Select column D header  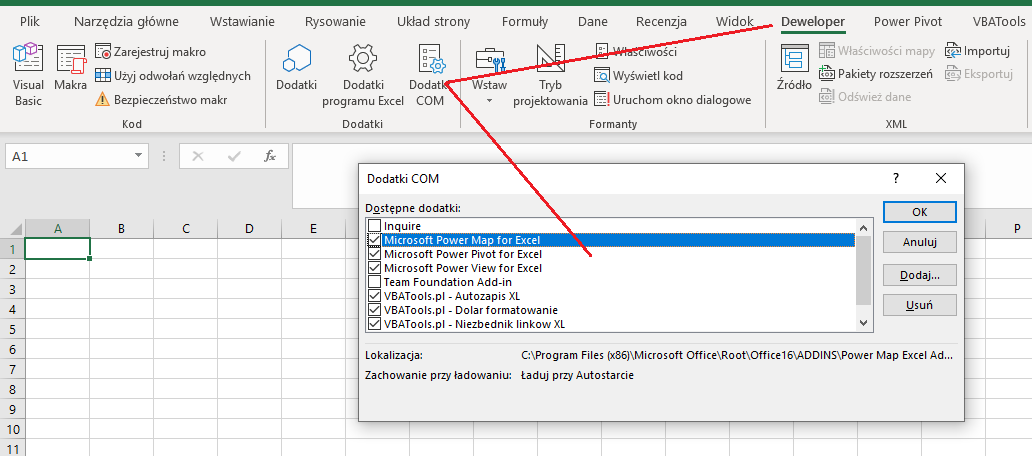(x=249, y=229)
